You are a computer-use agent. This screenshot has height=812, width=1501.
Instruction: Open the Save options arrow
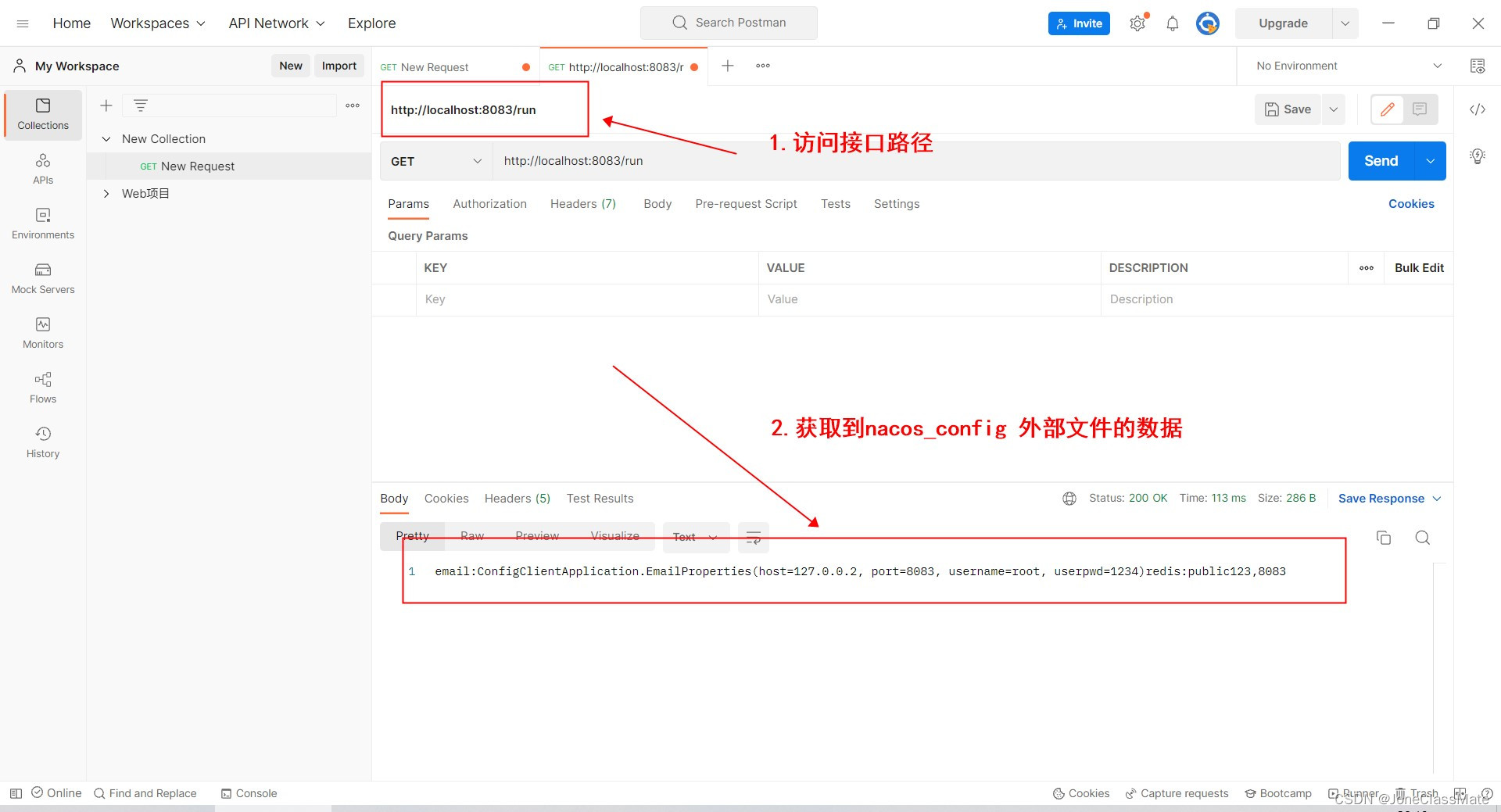[x=1334, y=109]
